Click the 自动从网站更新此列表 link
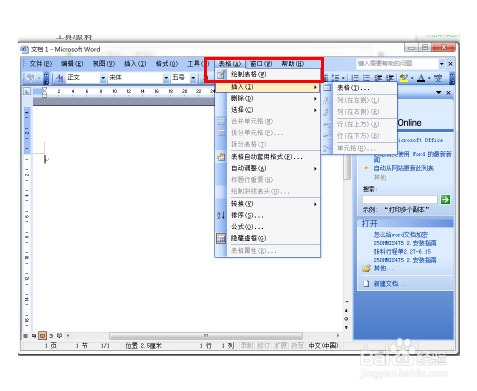The image size is (477, 391). 403,168
